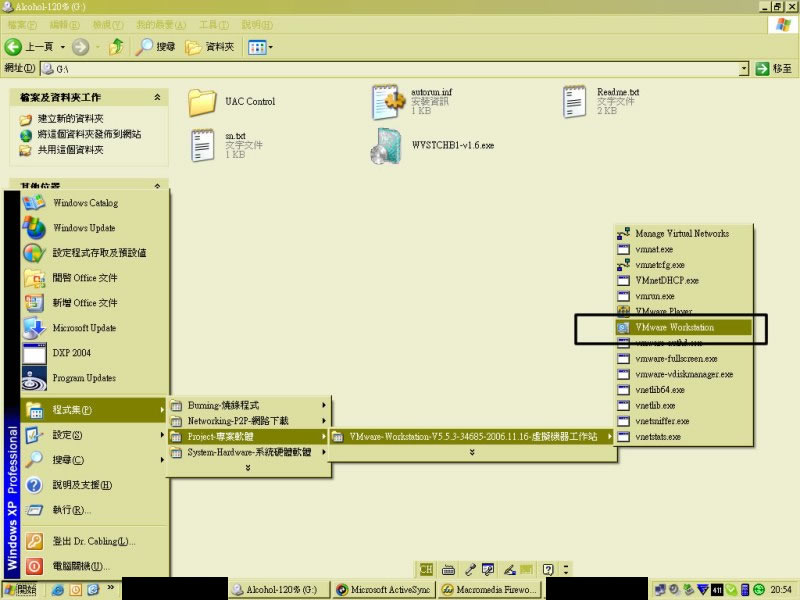Launch vnetlib.exe from the menu
The image size is (800, 600).
[x=684, y=406]
